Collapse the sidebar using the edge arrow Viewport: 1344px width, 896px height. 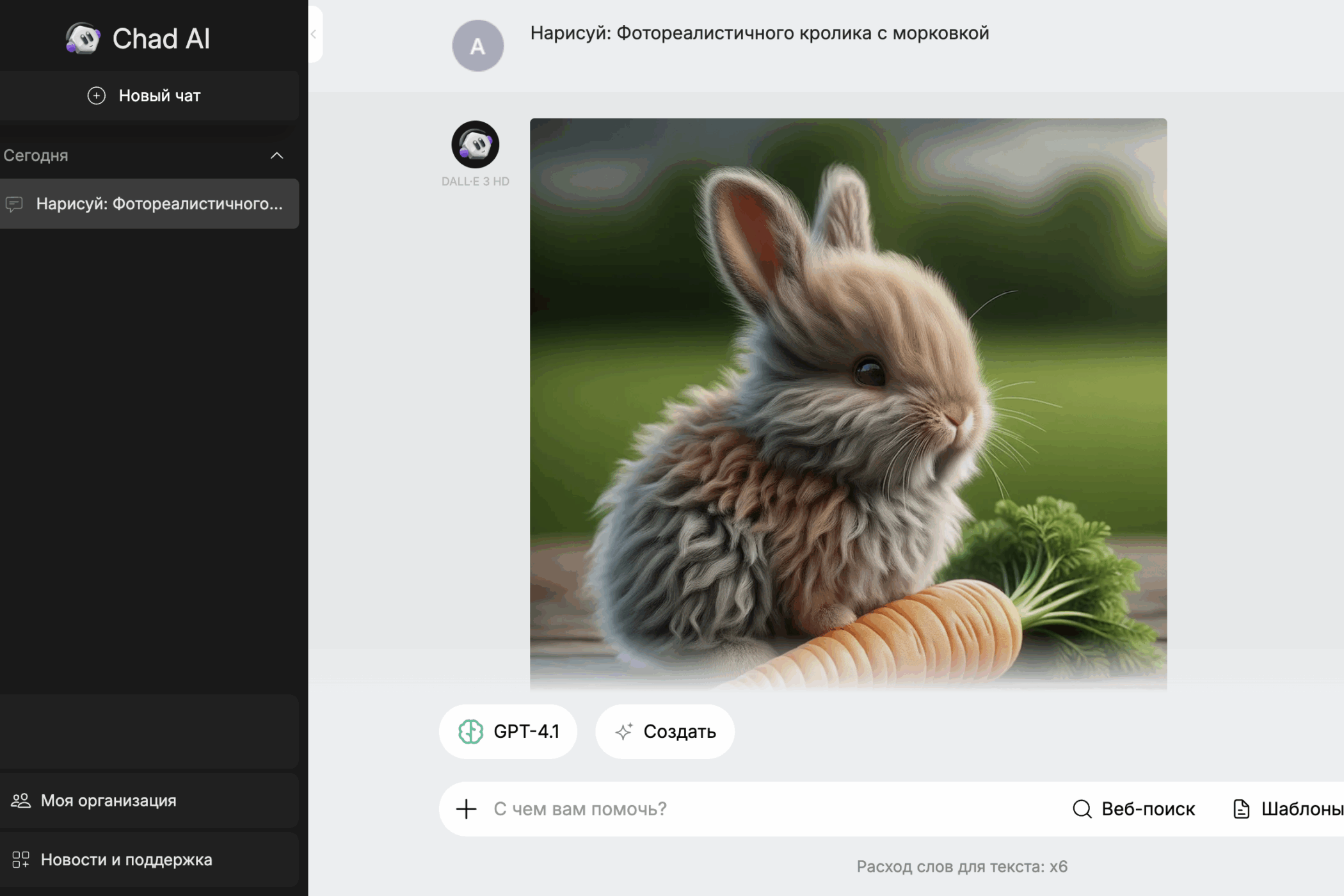314,35
